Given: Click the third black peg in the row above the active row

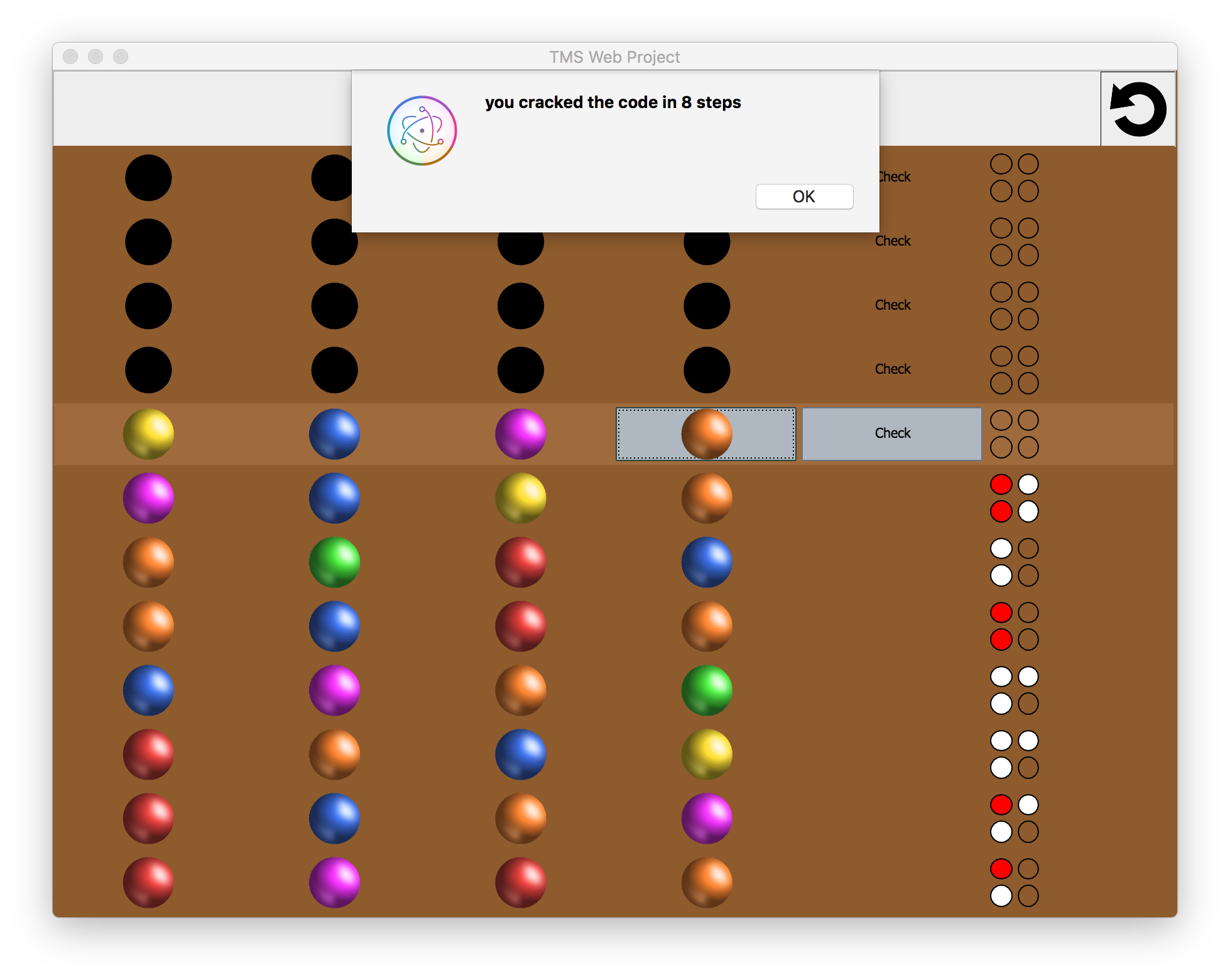Looking at the screenshot, I should [x=521, y=370].
